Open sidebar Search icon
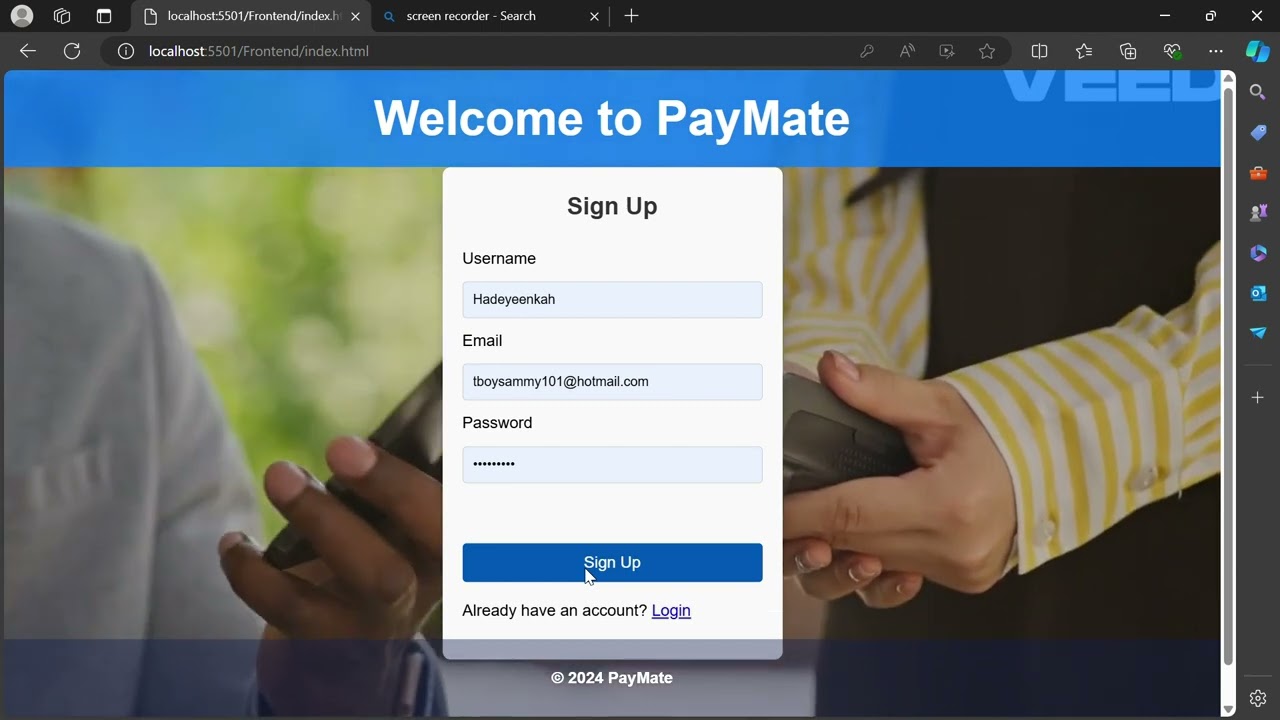1280x720 pixels. [x=1258, y=92]
